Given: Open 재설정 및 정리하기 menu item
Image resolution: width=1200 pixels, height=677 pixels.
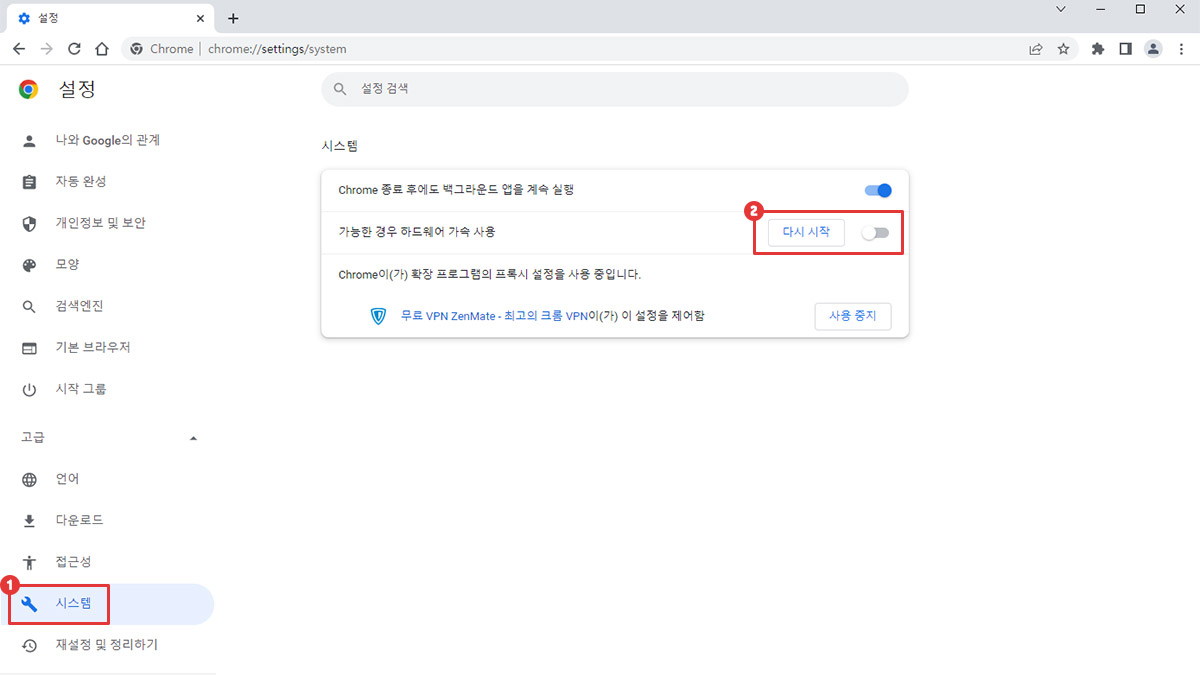Looking at the screenshot, I should pyautogui.click(x=106, y=645).
